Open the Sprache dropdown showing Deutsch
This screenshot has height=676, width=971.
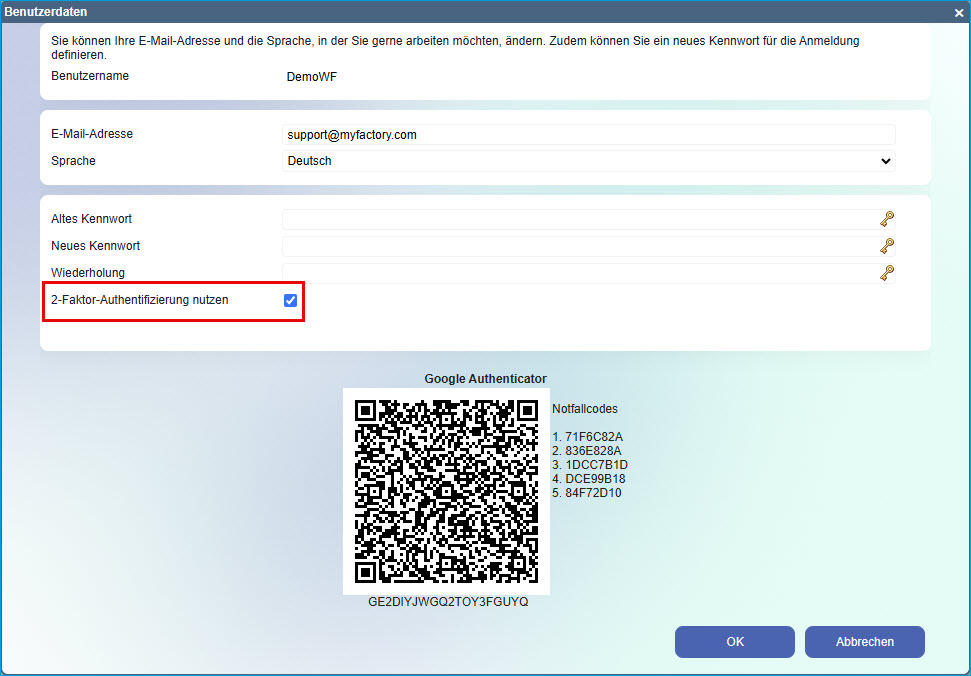[588, 161]
